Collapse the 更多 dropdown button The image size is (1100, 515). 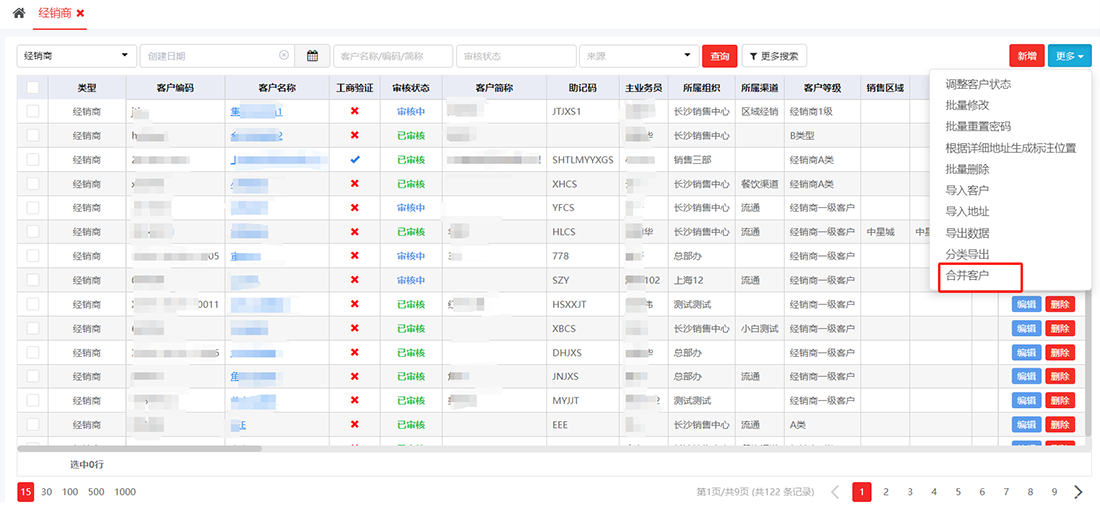1069,57
